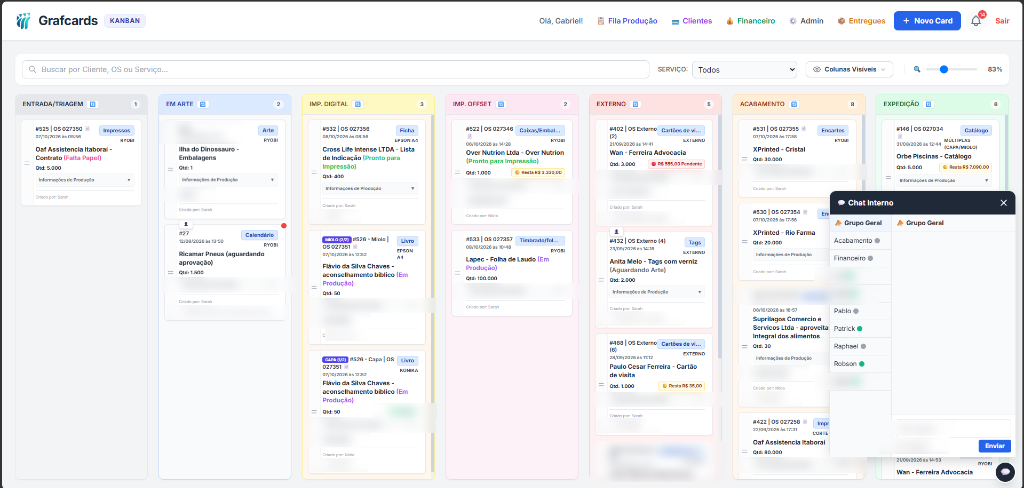
Task: Click drag handle on Ricamar Pneus card
Action: [170, 272]
